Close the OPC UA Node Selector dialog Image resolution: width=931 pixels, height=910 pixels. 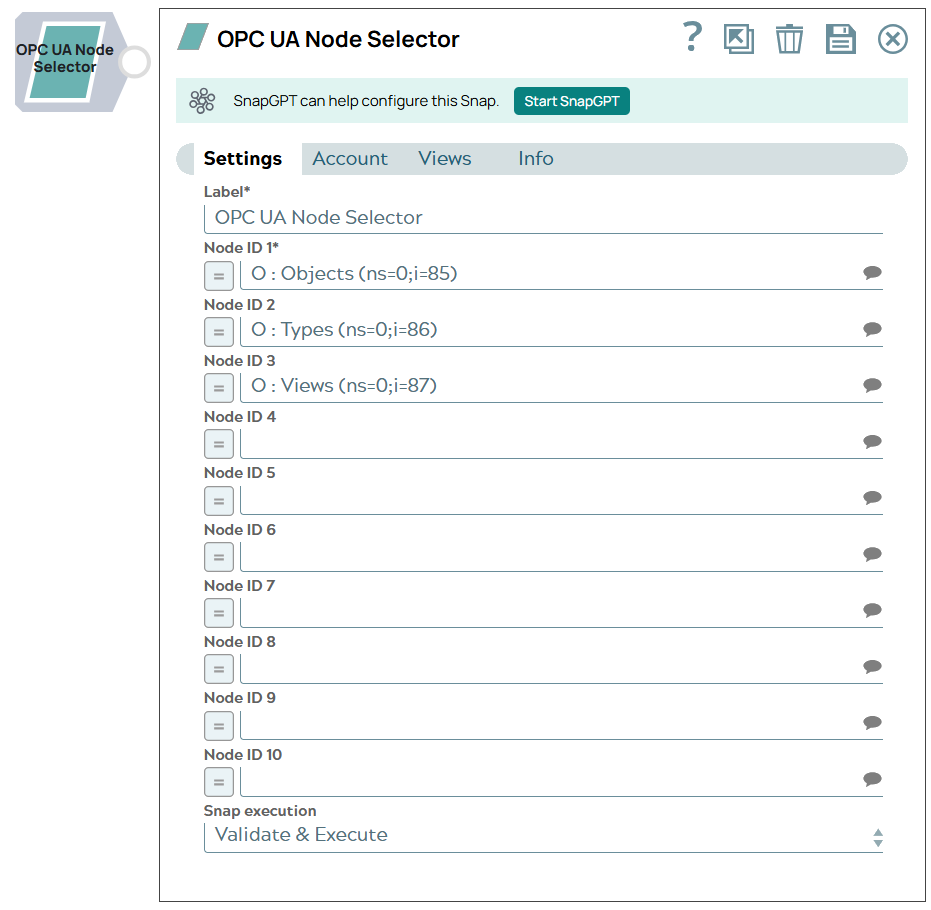click(891, 38)
